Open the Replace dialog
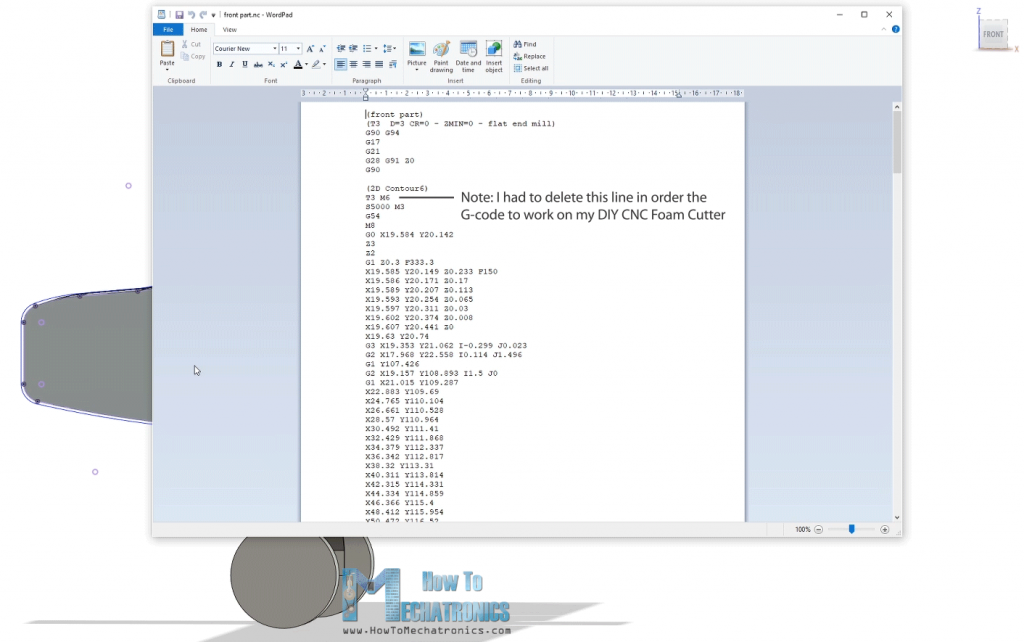 point(531,56)
